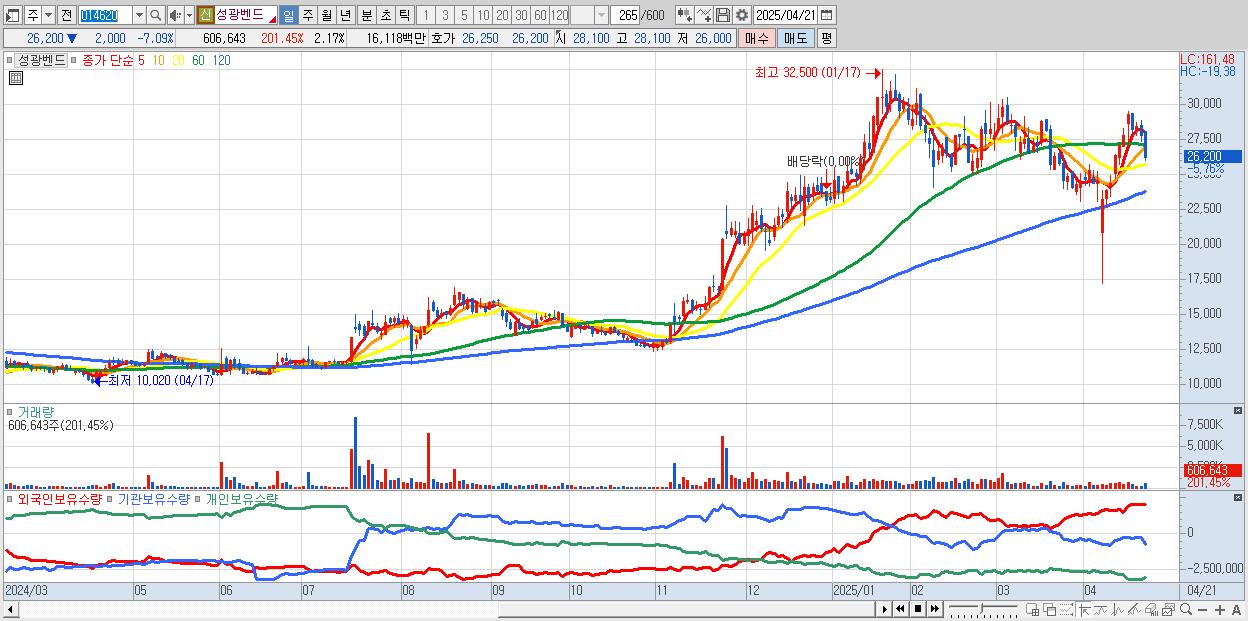The width and height of the screenshot is (1248, 621).
Task: Select the 1 interval tab
Action: coord(426,15)
